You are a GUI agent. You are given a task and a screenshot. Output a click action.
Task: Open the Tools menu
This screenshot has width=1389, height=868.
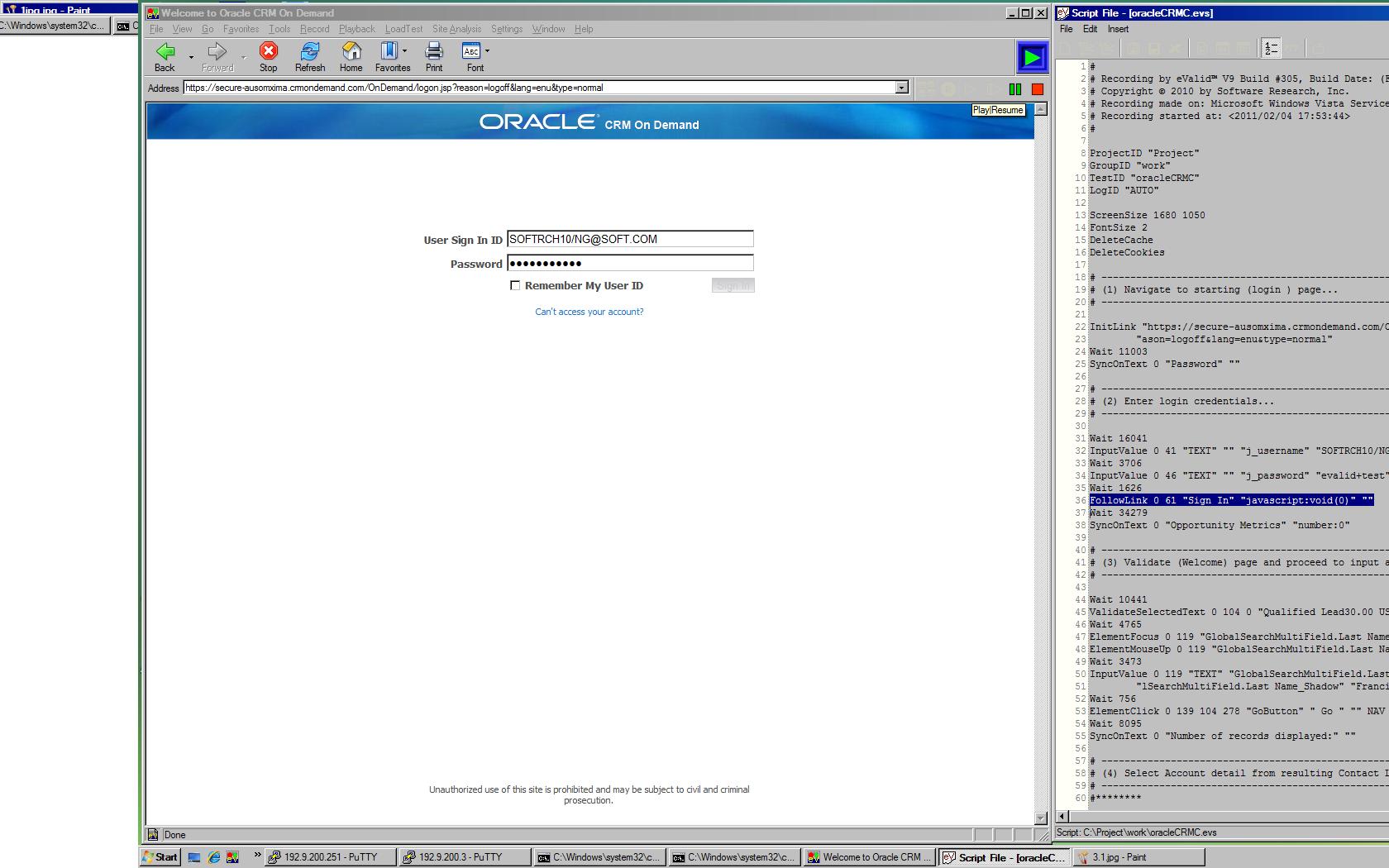coord(279,29)
